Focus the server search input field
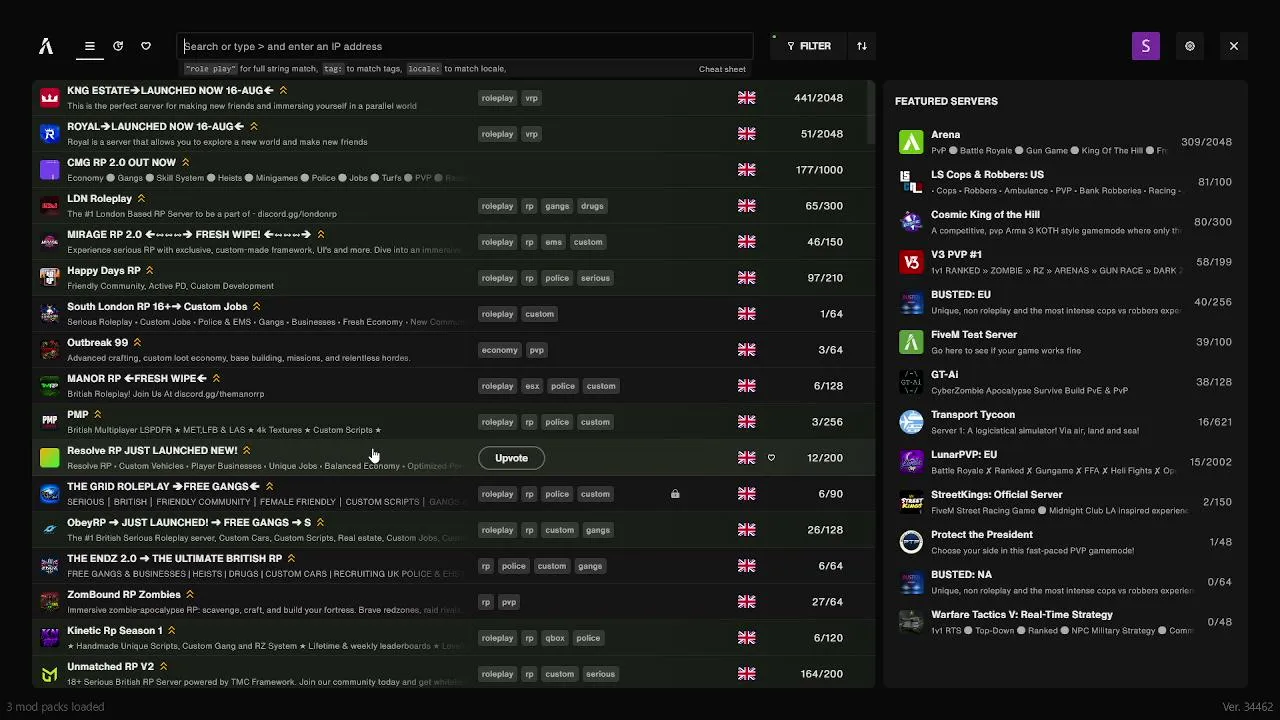 (465, 46)
